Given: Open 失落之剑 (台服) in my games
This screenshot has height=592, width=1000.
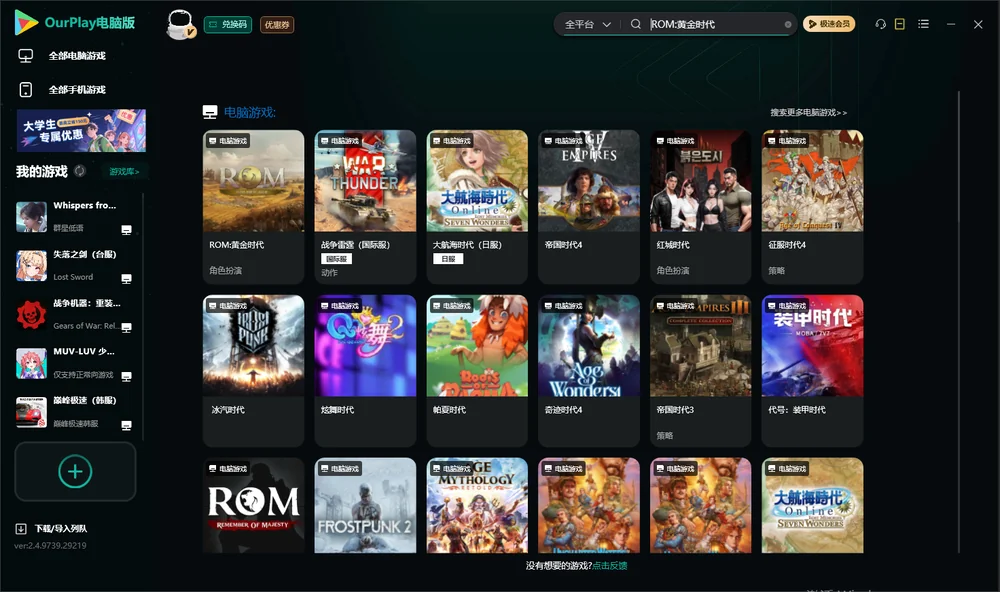Looking at the screenshot, I should 75,265.
